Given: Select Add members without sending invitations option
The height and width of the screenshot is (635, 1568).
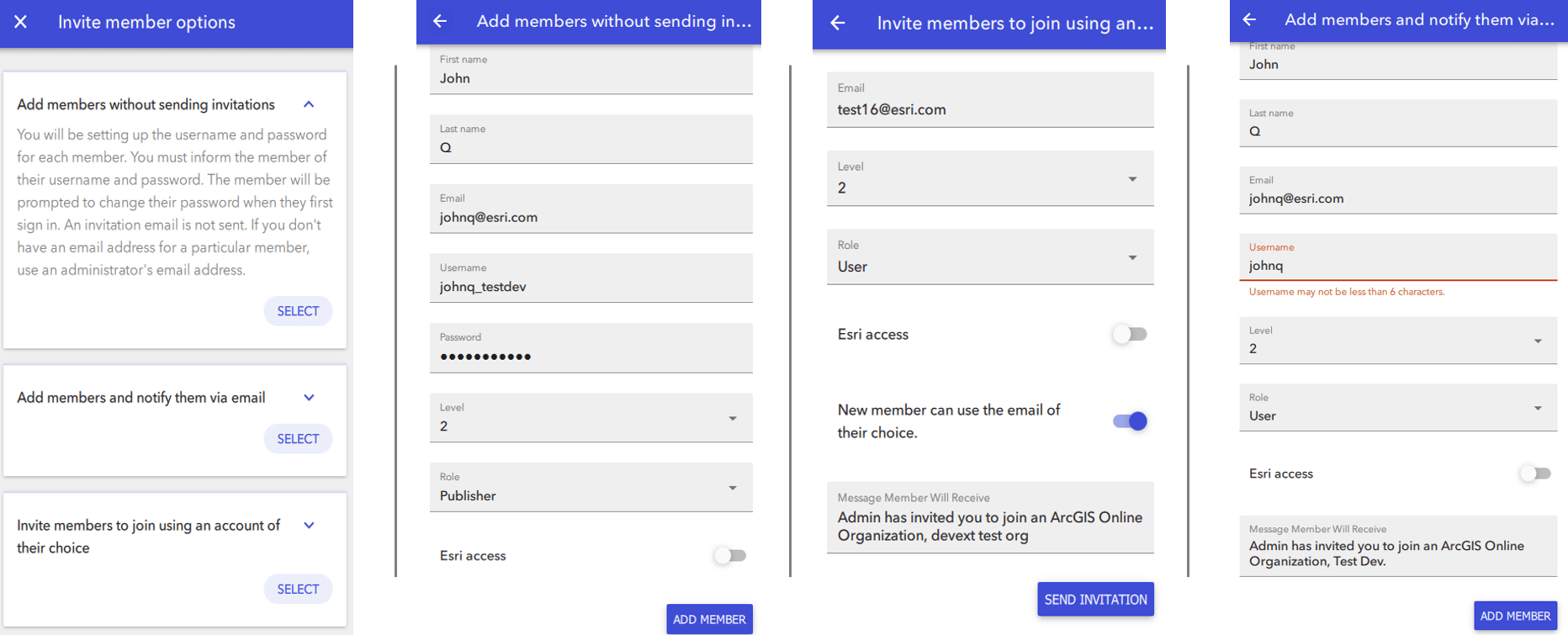Looking at the screenshot, I should coord(298,311).
